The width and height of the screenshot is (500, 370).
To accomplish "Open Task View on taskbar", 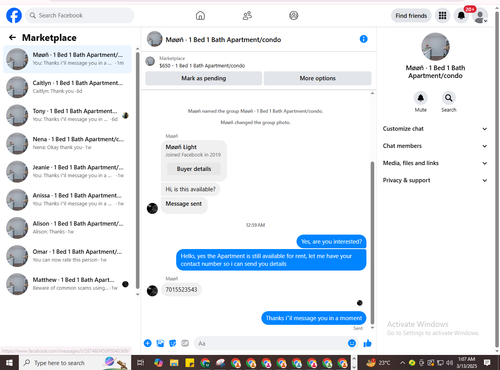I will [x=141, y=363].
